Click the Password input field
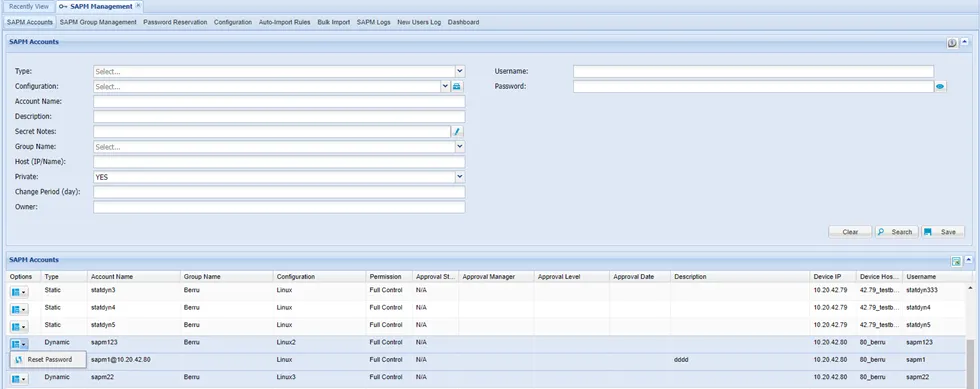The image size is (980, 389). 754,86
